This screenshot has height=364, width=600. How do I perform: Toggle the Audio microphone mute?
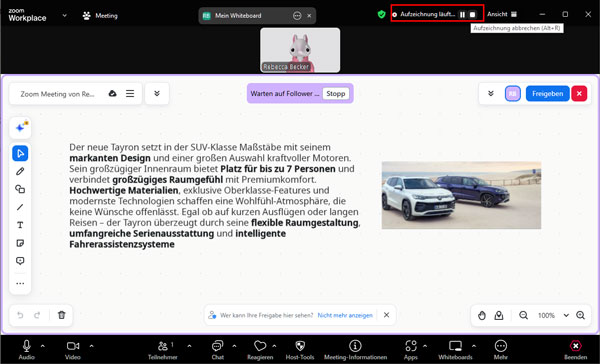[x=26, y=349]
